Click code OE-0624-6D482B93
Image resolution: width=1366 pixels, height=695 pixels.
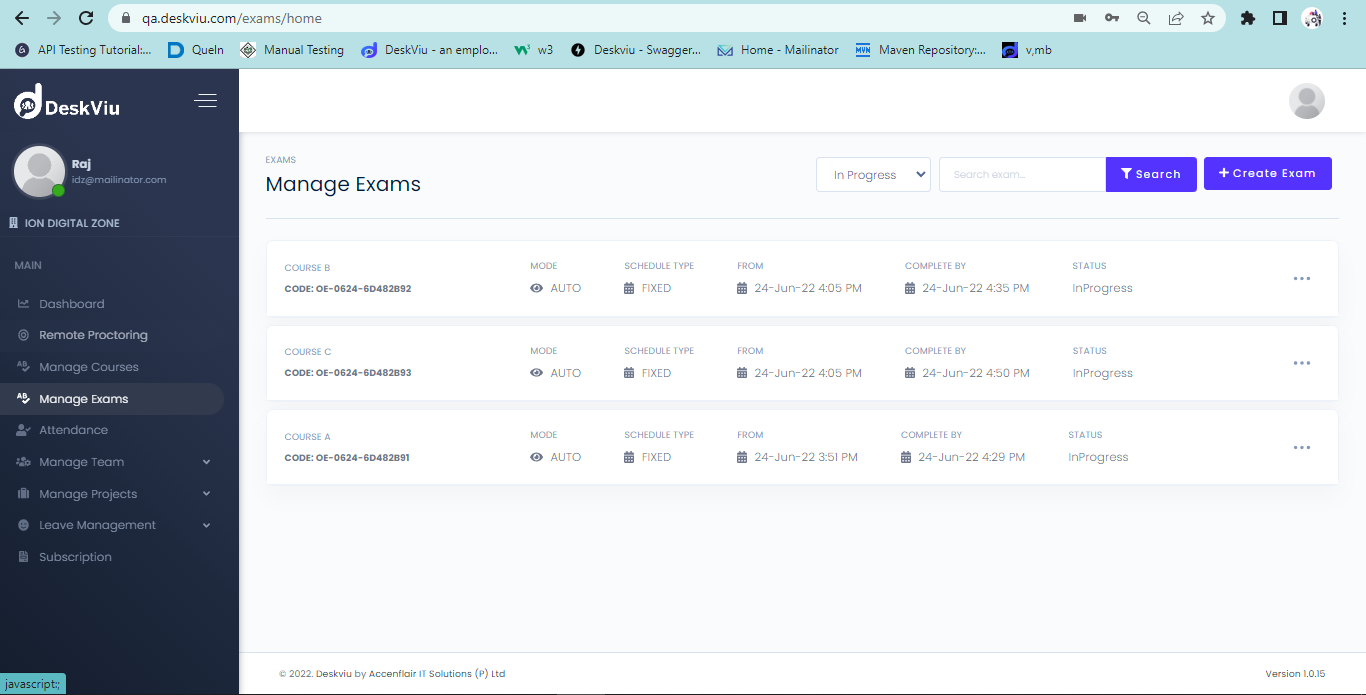[348, 373]
